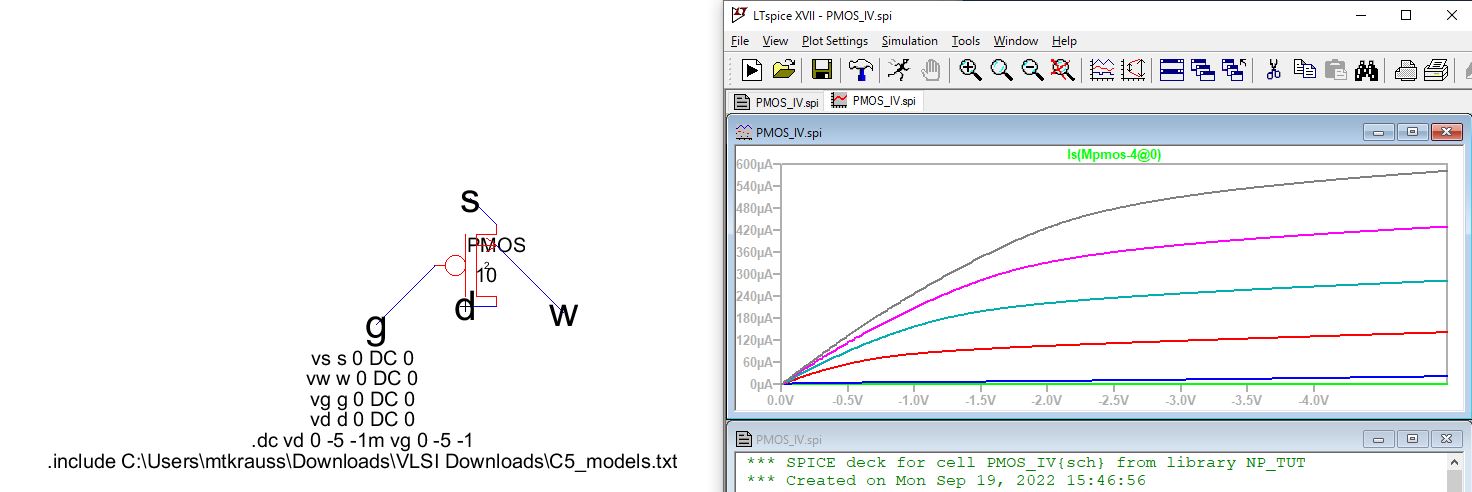Click the Open file folder icon

pyautogui.click(x=784, y=69)
